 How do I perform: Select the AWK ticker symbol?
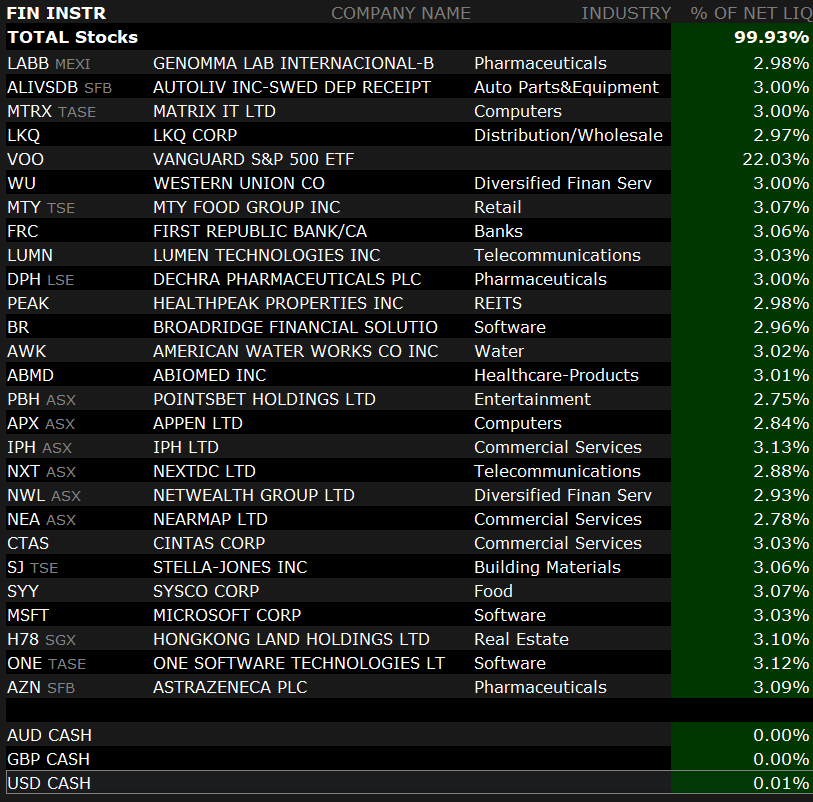(x=26, y=351)
